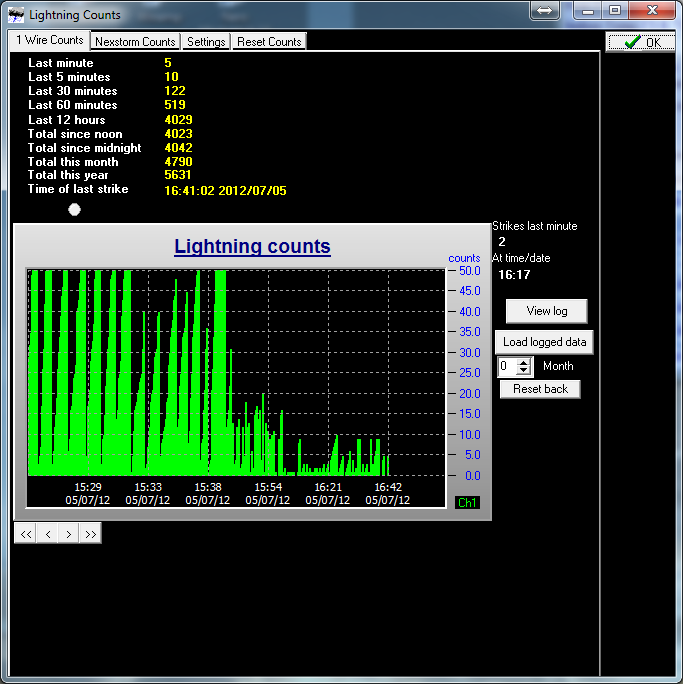Select the 1 Wire Counts tab
The height and width of the screenshot is (684, 683).
(50, 40)
